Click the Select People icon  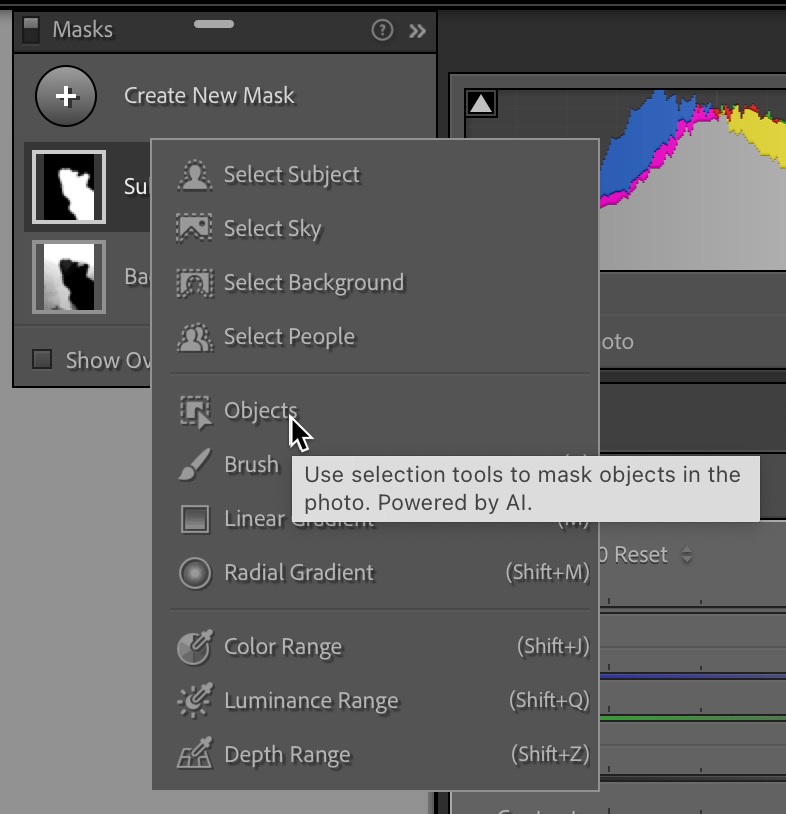click(195, 337)
